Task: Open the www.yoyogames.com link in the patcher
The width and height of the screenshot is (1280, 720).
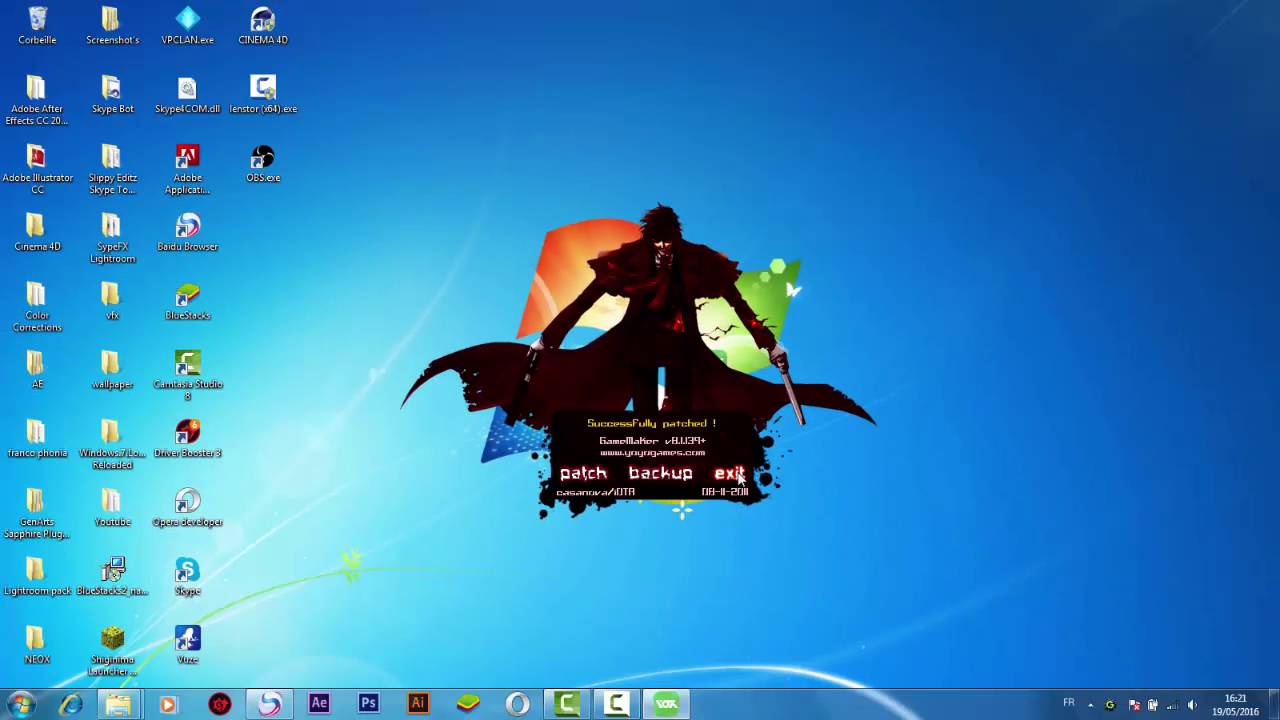Action: click(x=652, y=453)
